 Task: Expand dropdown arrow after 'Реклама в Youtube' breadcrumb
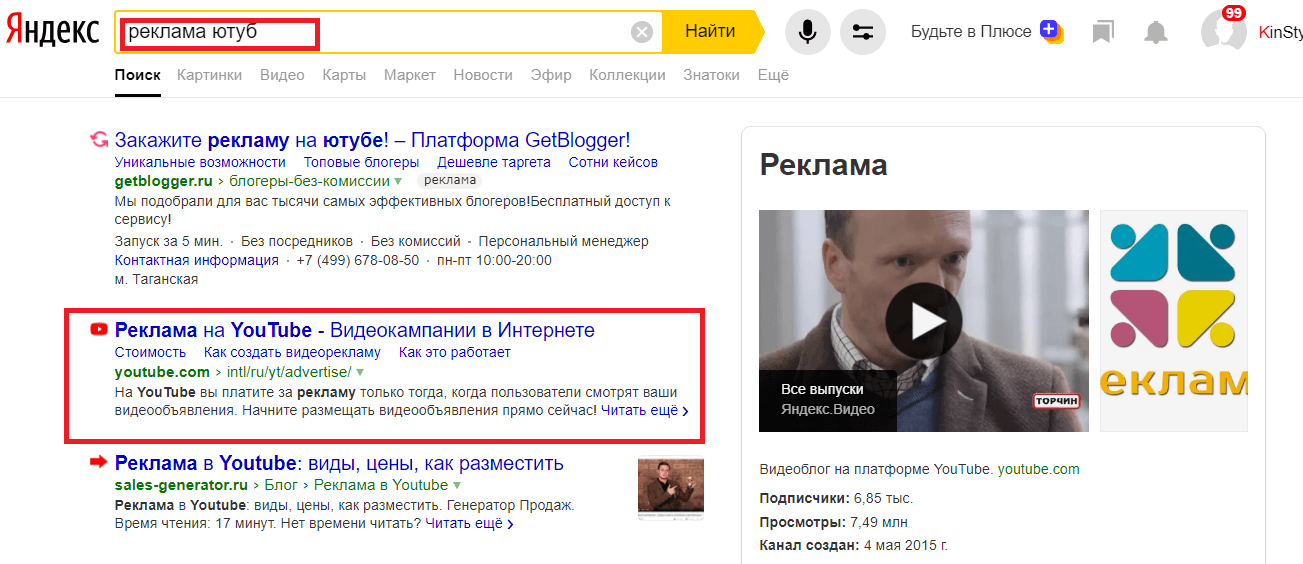[x=457, y=486]
